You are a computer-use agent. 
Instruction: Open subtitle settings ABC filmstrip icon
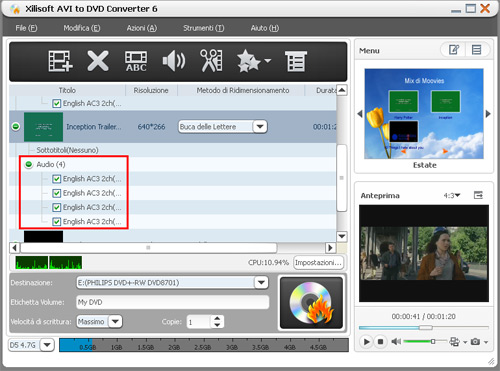pos(136,61)
